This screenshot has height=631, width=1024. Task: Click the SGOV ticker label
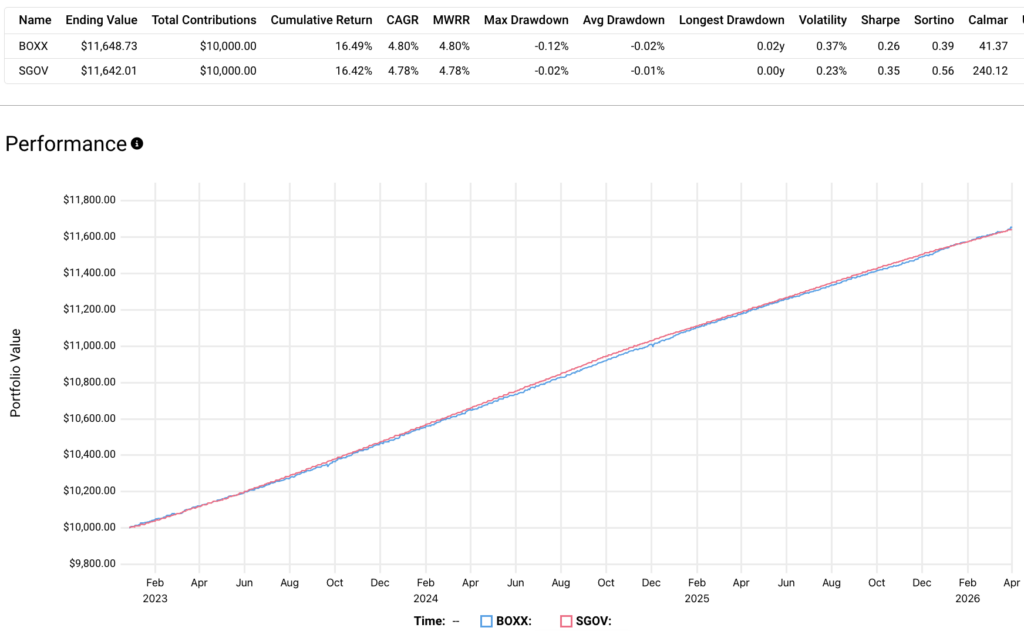(31, 71)
